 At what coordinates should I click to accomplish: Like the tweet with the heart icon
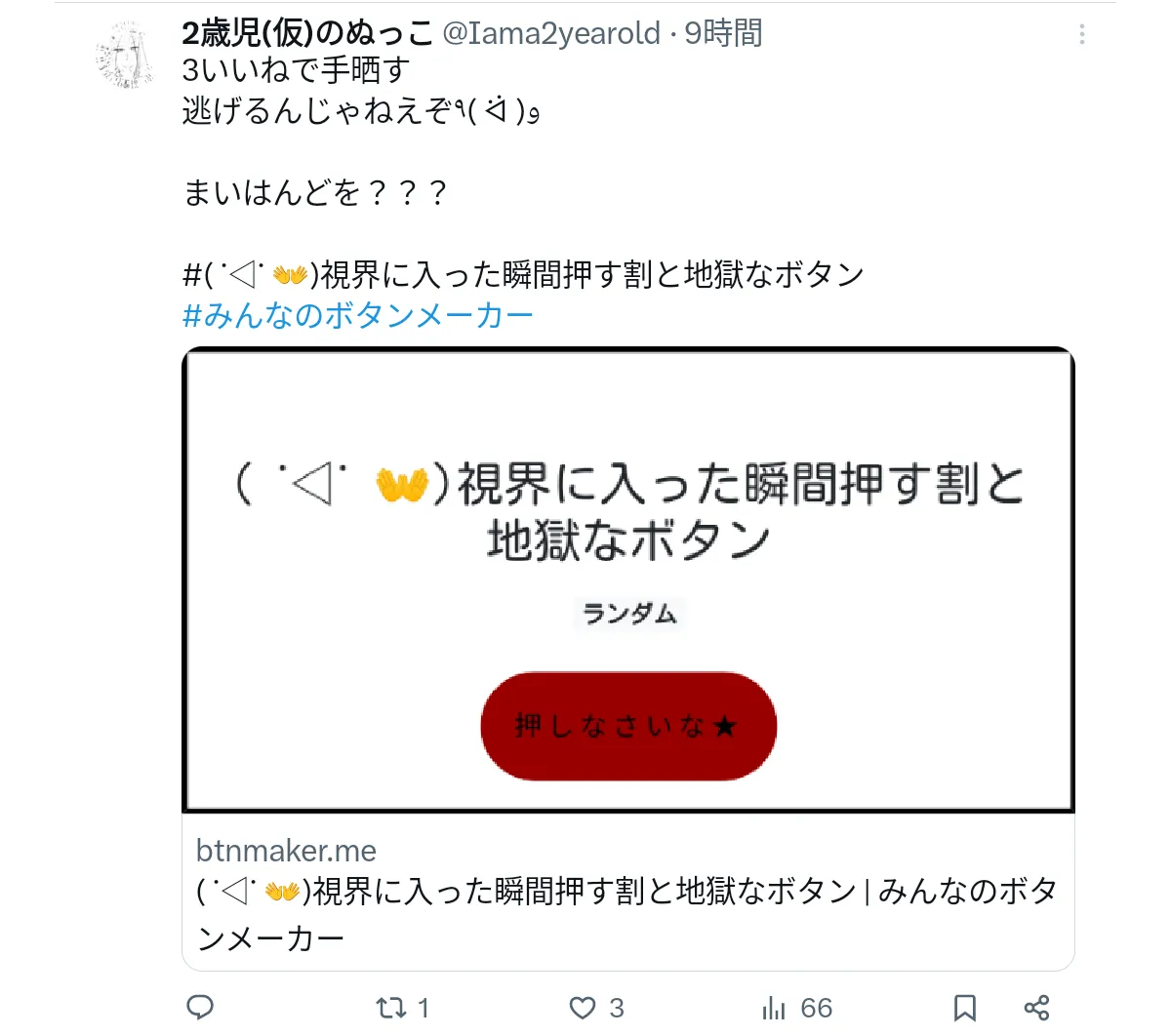tap(583, 1008)
